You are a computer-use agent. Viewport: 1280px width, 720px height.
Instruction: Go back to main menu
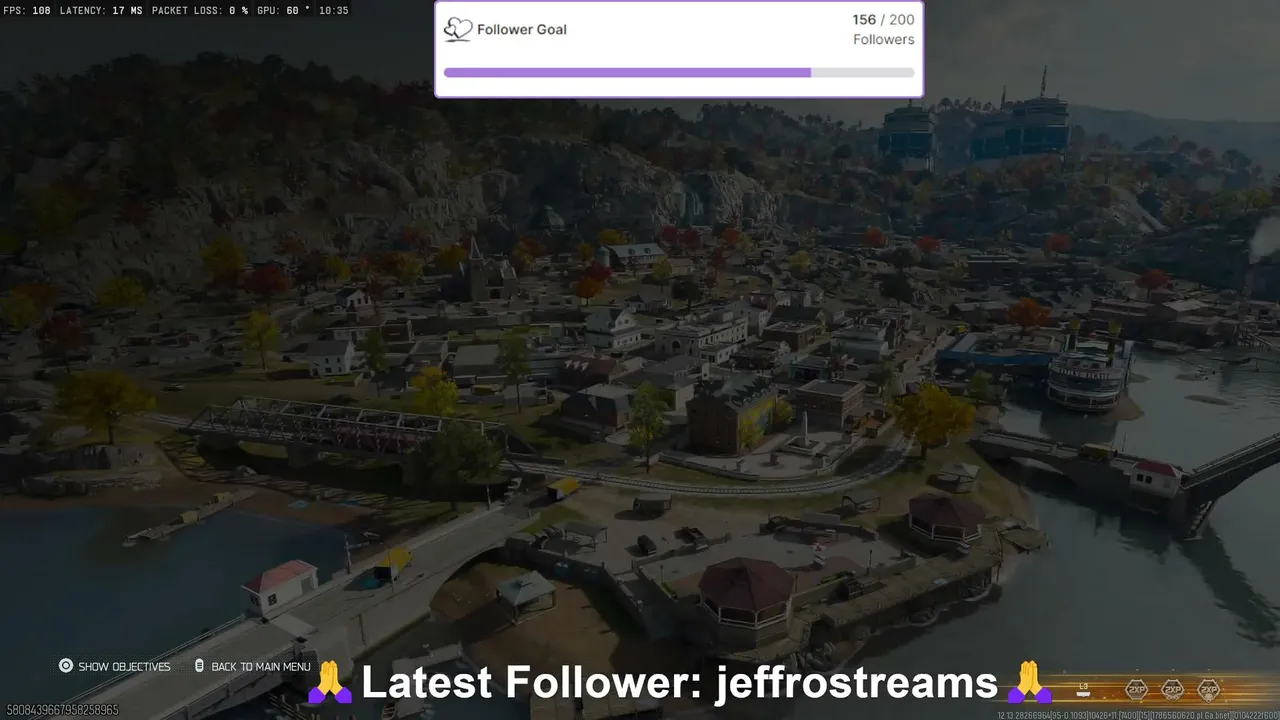[252, 666]
